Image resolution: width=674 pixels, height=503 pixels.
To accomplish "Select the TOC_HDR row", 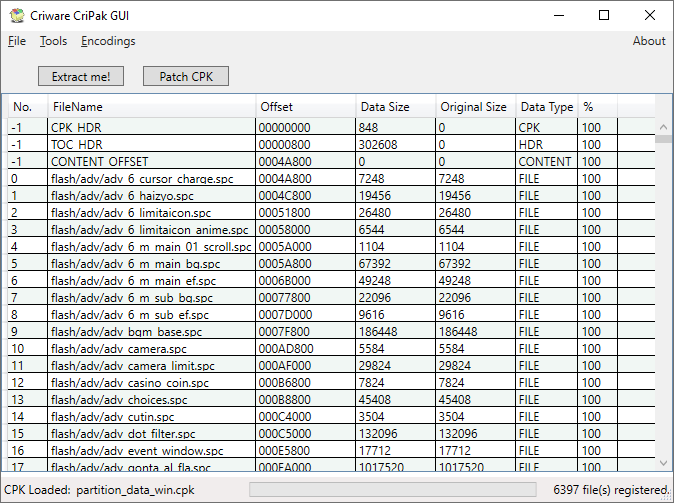I will 331,144.
